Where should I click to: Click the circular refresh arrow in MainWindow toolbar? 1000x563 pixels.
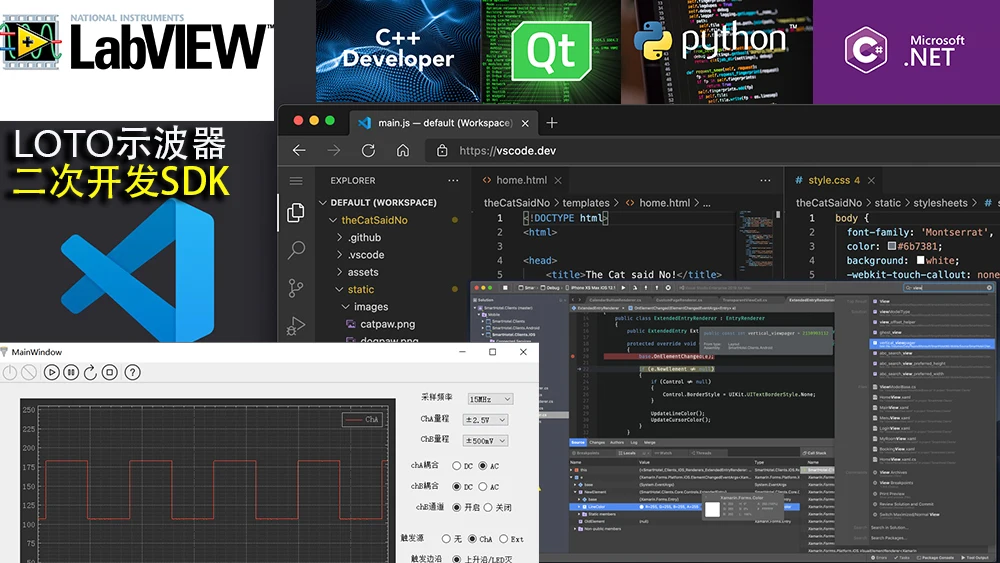(x=90, y=372)
